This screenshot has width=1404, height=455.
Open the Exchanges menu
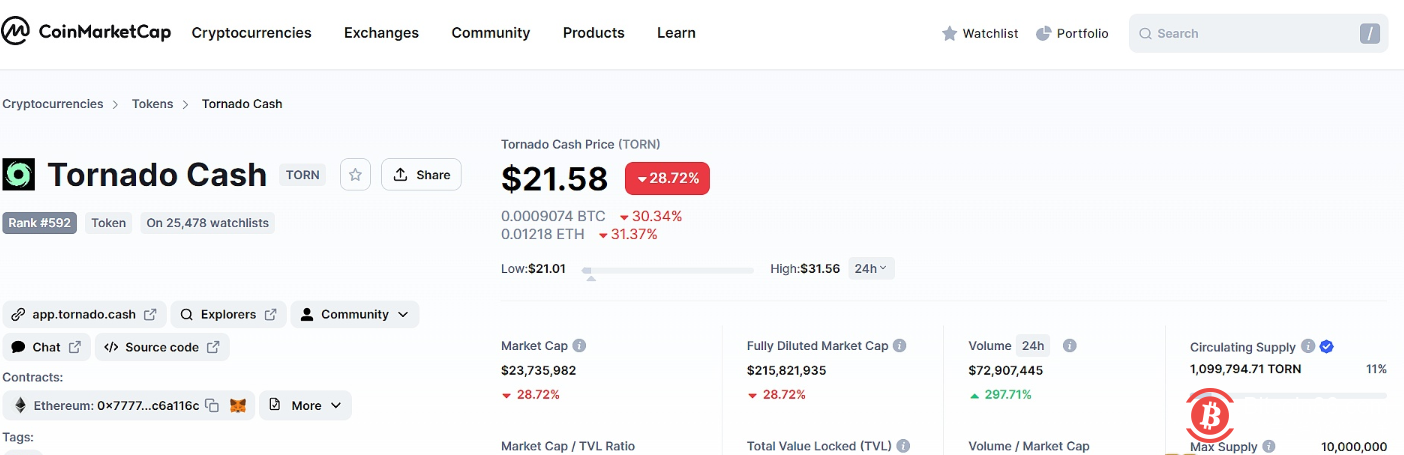coord(381,33)
